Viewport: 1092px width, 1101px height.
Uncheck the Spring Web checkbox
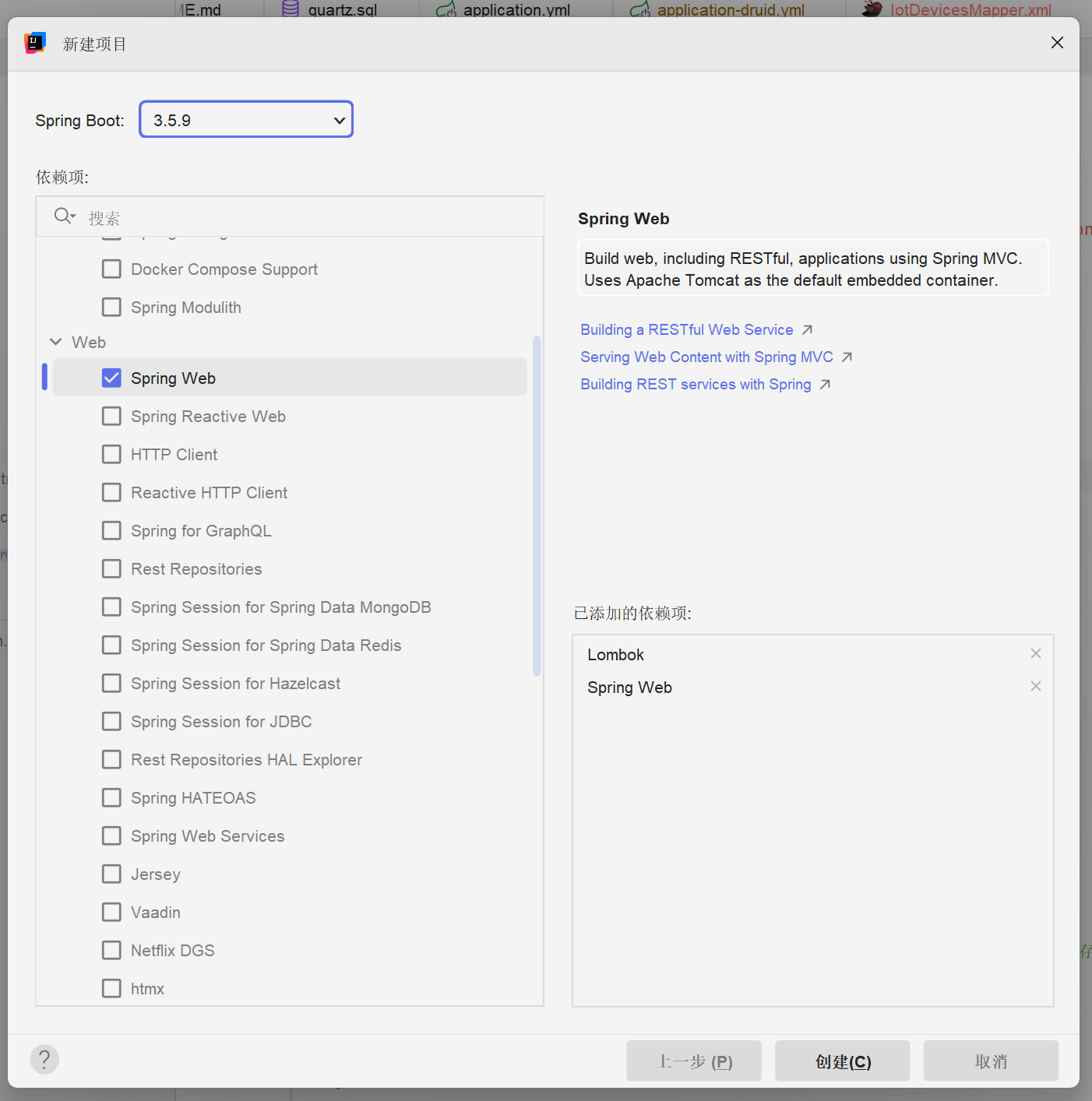point(111,378)
